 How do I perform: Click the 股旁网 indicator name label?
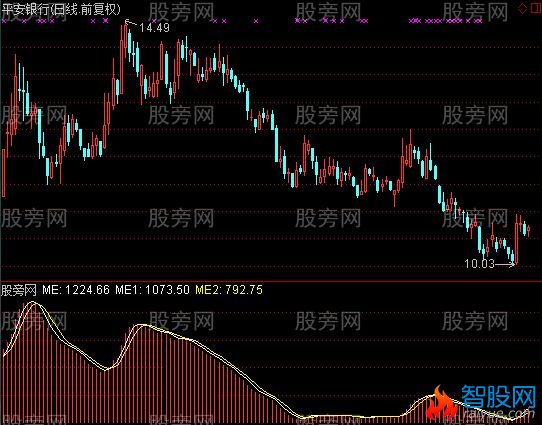tap(19, 290)
